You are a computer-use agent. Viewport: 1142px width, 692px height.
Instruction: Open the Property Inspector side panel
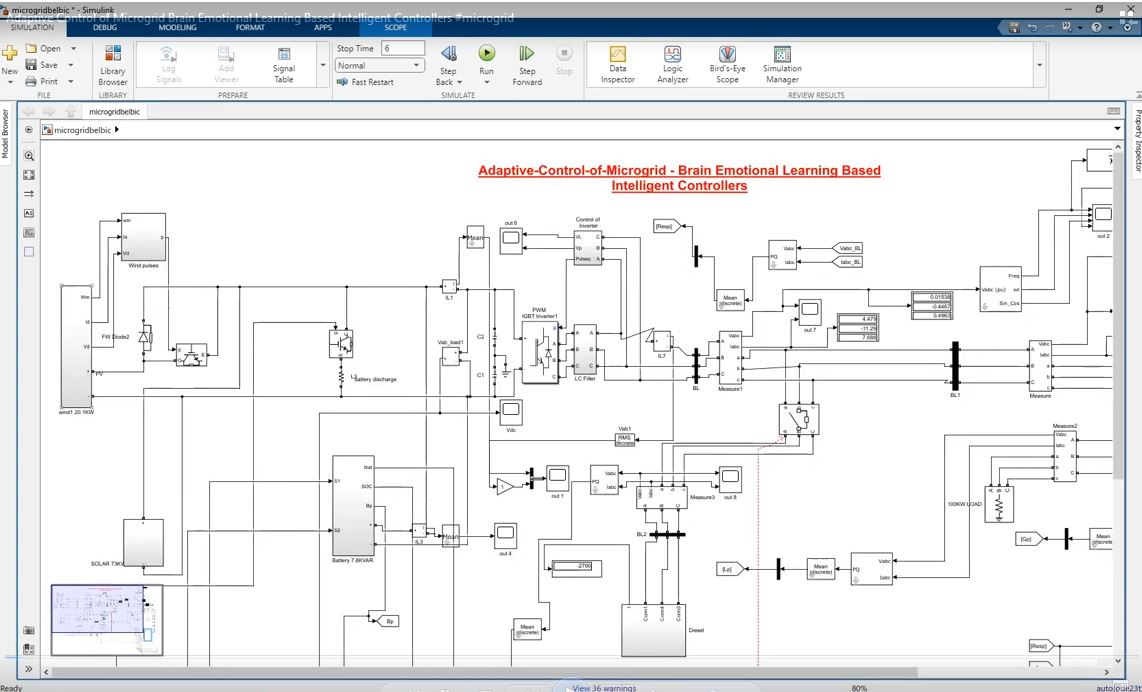(x=1136, y=141)
